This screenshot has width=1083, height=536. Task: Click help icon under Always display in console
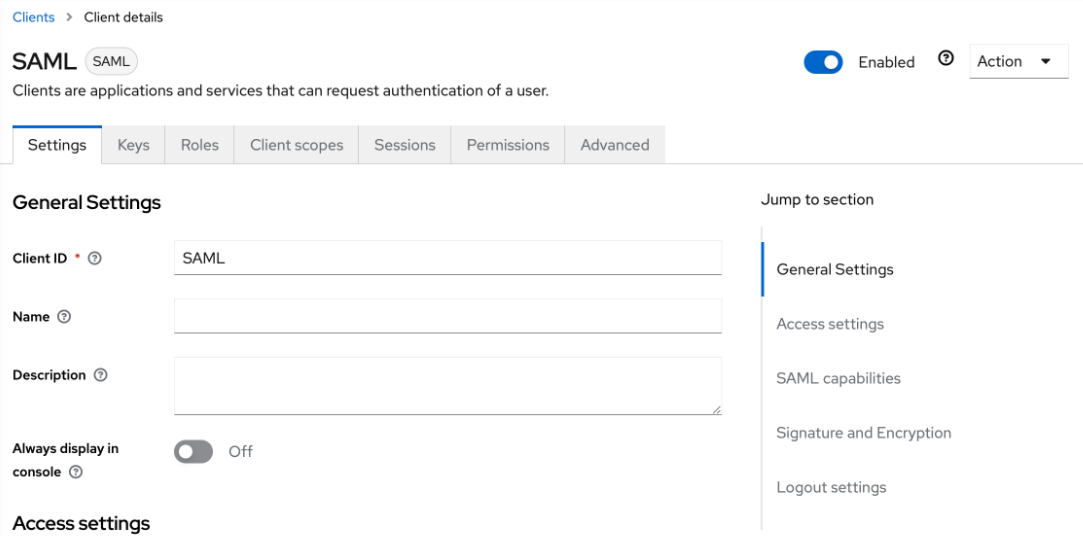pos(76,472)
